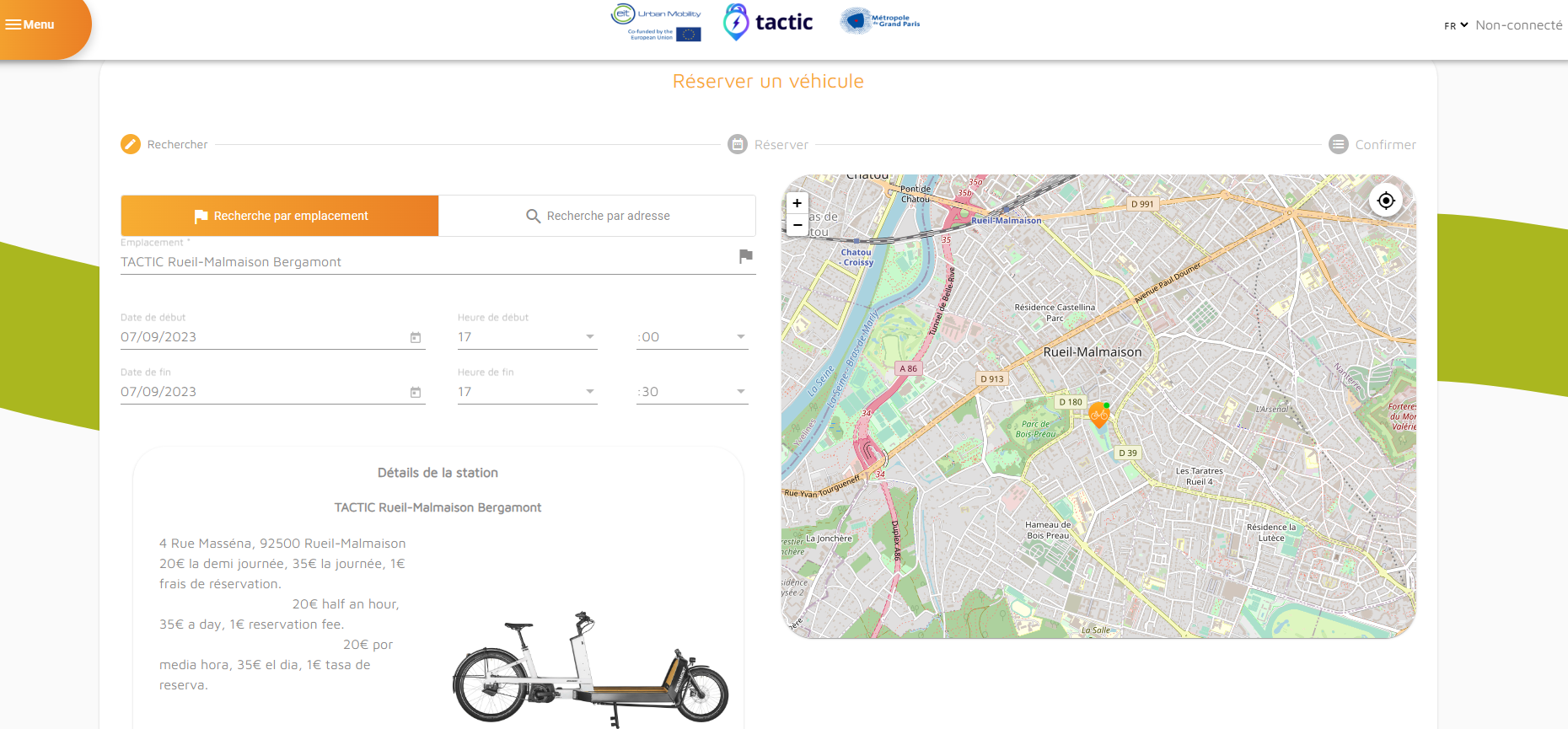
Task: Open the end minutes :30 dropdown
Action: pos(692,392)
